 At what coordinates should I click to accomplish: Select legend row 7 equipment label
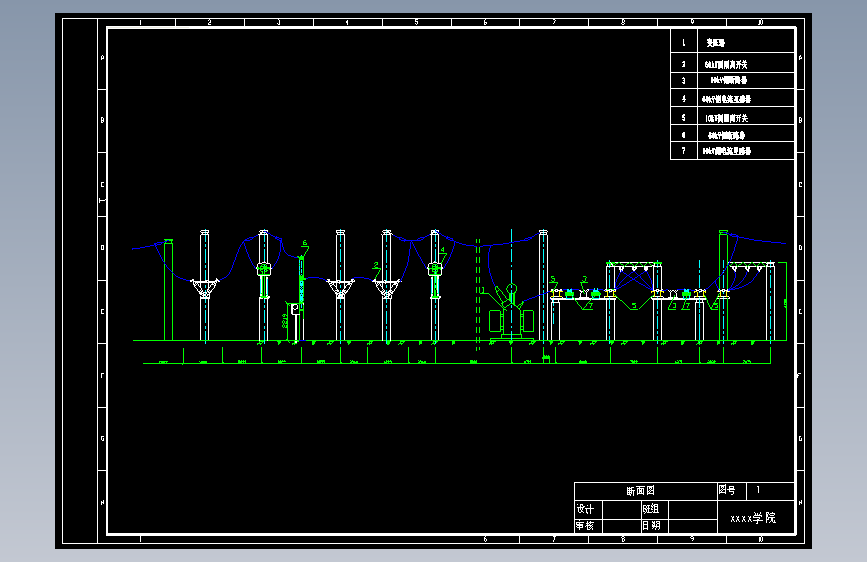pos(727,150)
